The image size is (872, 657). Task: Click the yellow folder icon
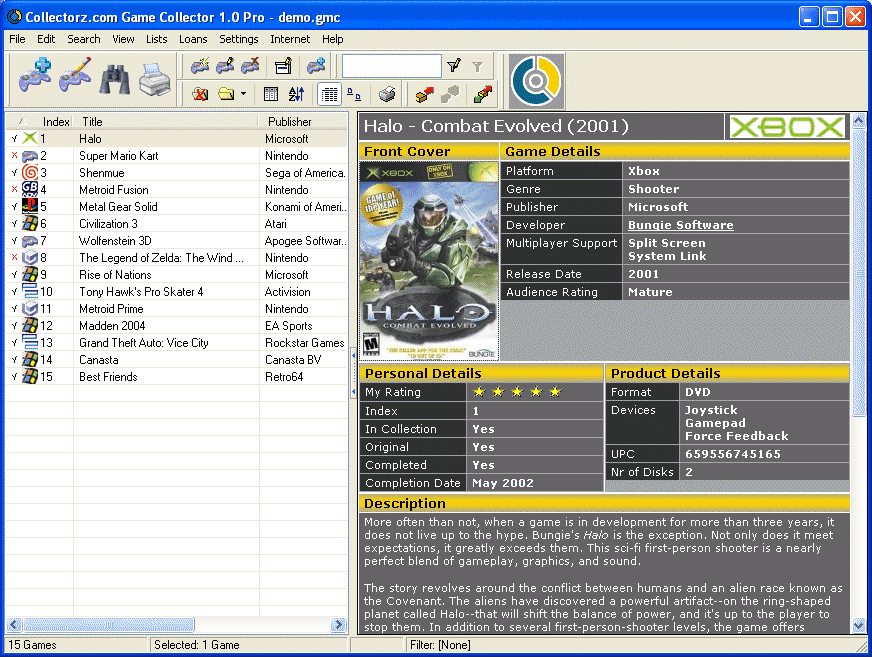pos(226,94)
